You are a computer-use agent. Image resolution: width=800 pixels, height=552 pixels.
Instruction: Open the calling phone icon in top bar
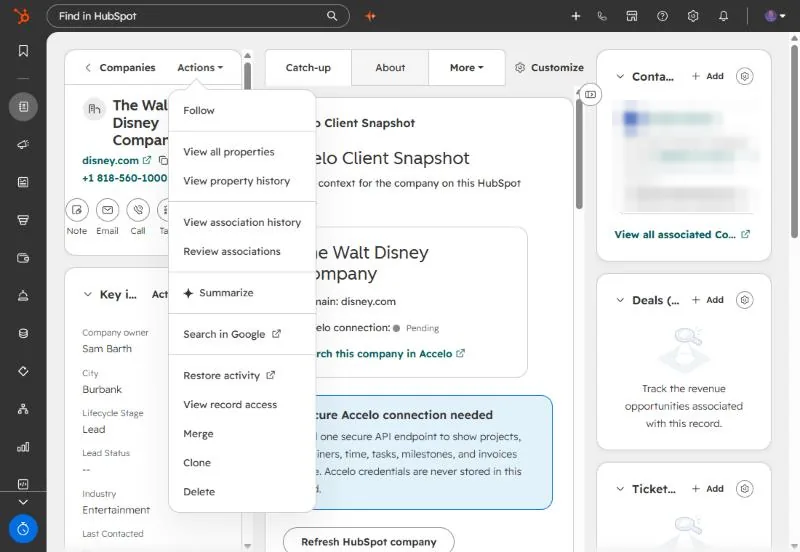(x=602, y=16)
